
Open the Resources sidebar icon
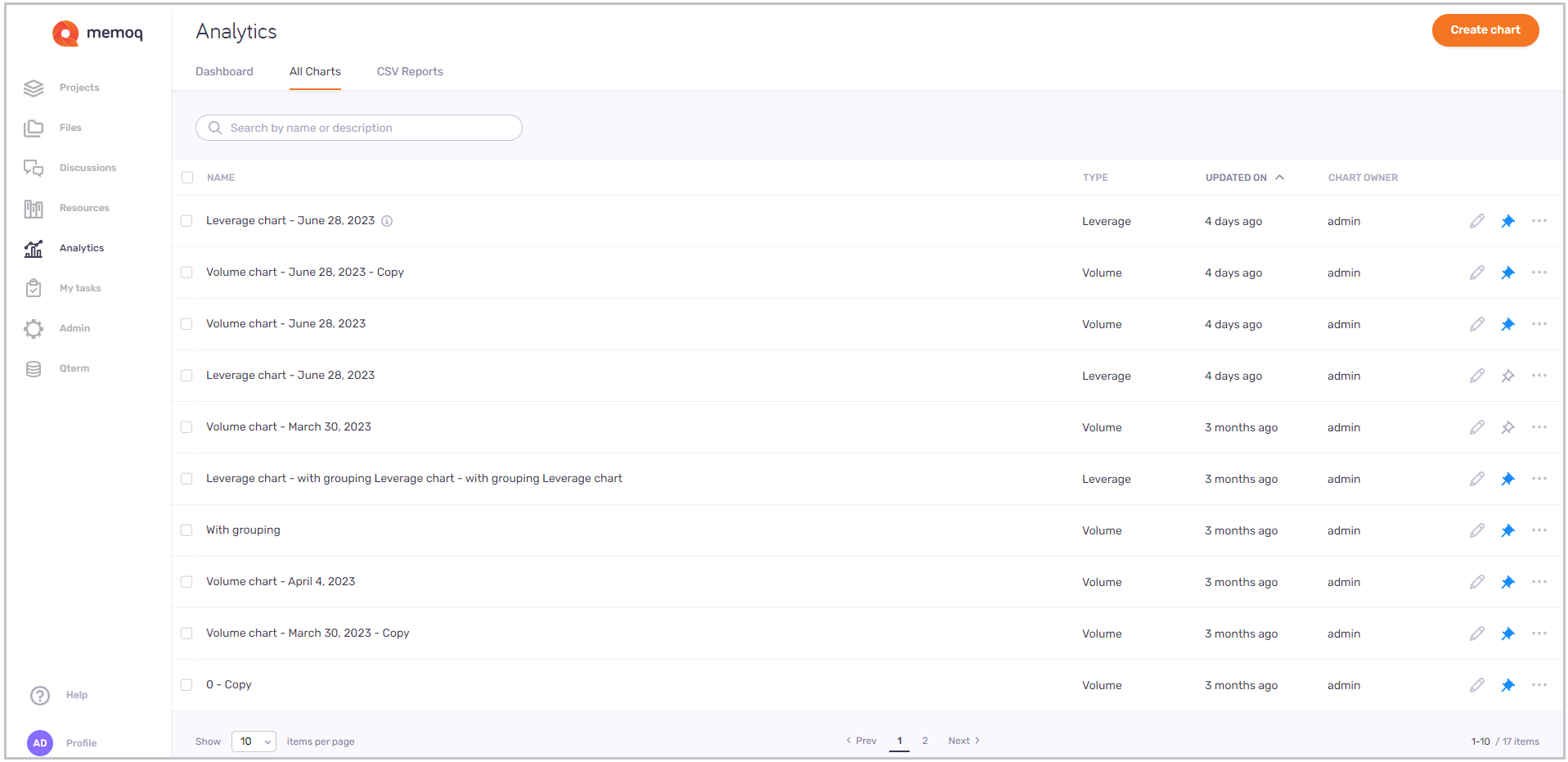pos(34,209)
